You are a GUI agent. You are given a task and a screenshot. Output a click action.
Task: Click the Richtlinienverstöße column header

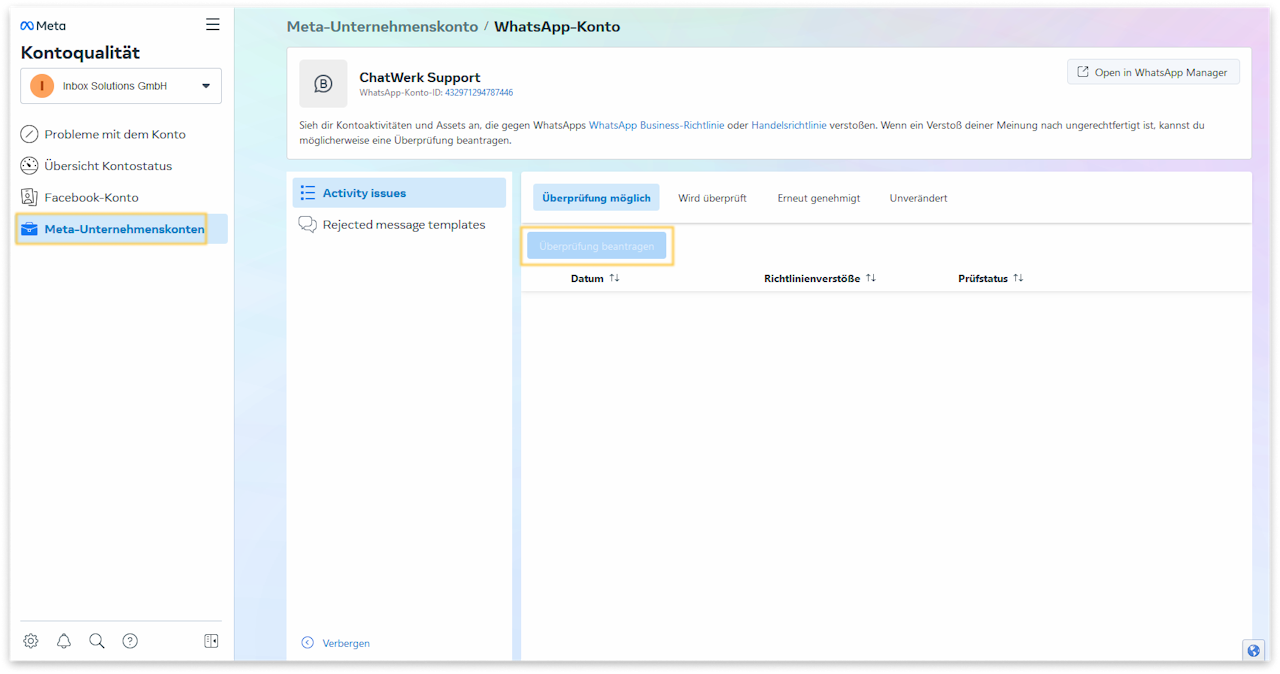point(812,279)
